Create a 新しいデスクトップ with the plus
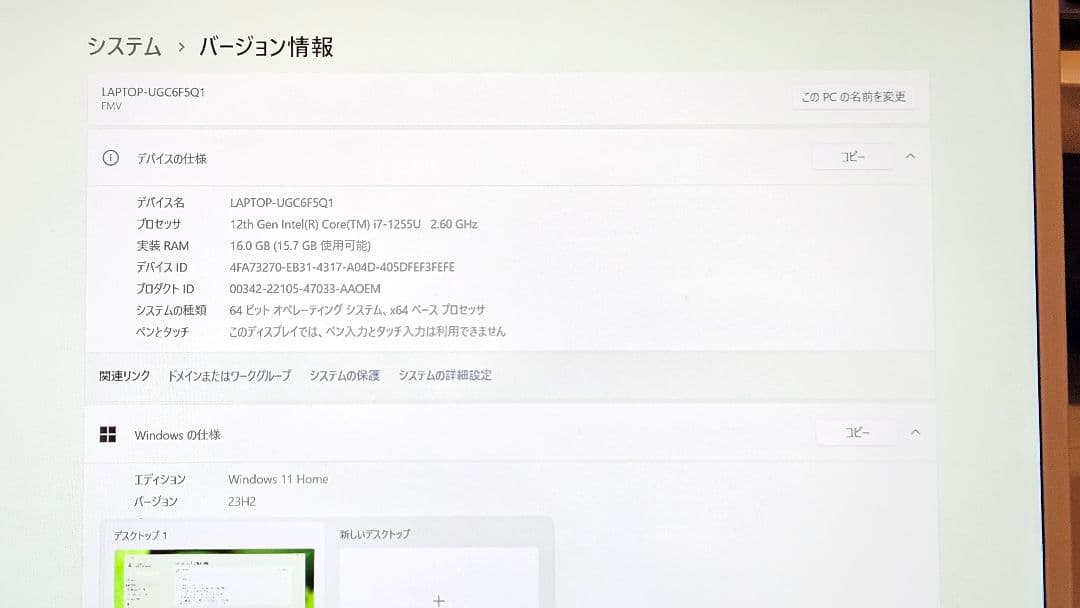Screen dimensions: 1080x608 (439, 598)
